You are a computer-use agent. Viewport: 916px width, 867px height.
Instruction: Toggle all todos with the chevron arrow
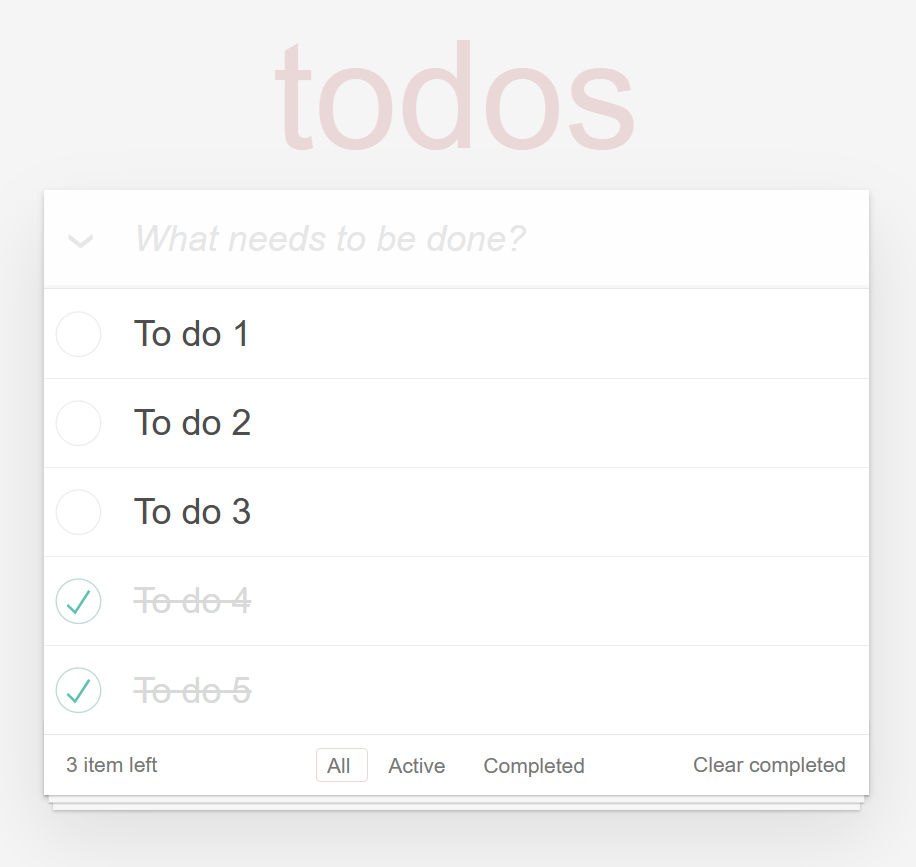click(x=80, y=240)
